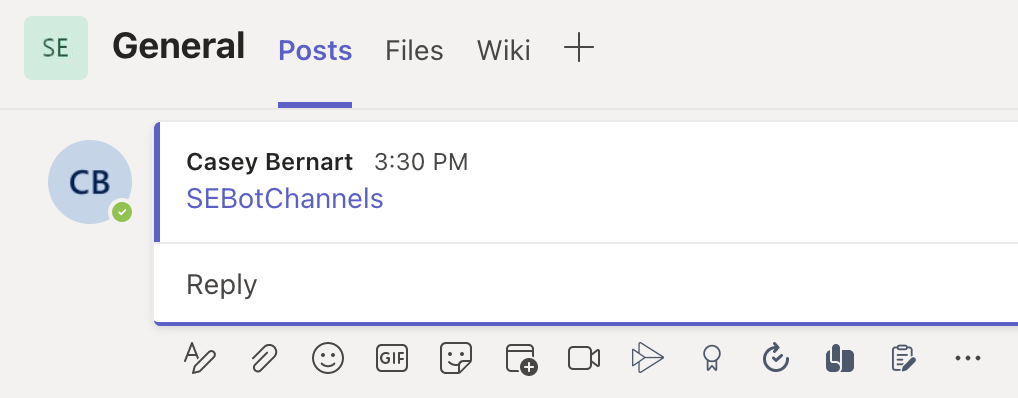Viewport: 1018px width, 398px height.
Task: Open the sticker picker
Action: click(456, 358)
